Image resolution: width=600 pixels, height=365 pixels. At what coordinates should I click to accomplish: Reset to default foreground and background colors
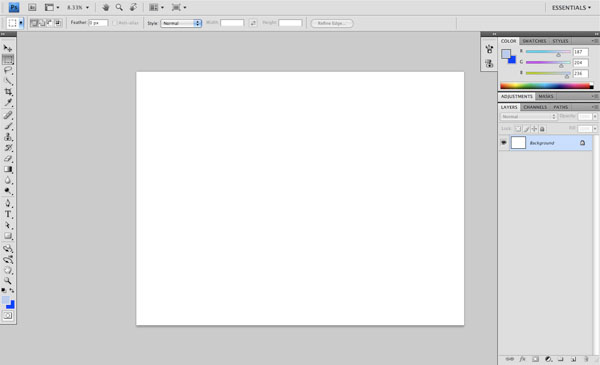coord(4,290)
